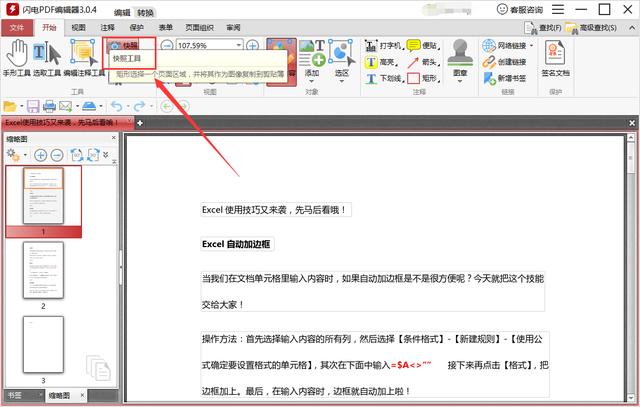Click the Edit (编辑) title-bar tab
Viewport: 640px width, 407px height.
[x=122, y=13]
